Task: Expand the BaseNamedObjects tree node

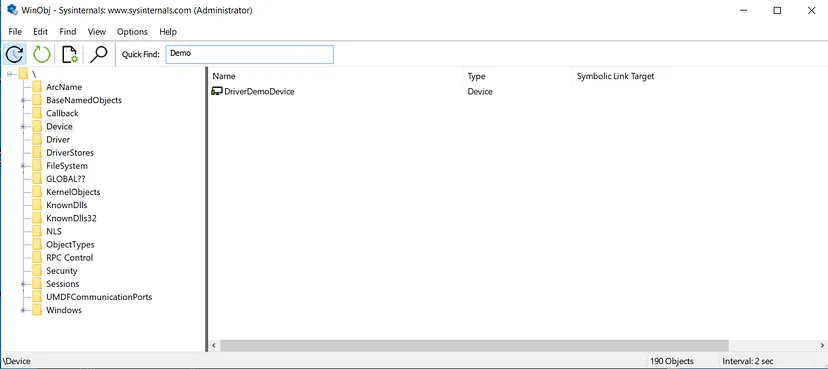Action: (x=23, y=100)
